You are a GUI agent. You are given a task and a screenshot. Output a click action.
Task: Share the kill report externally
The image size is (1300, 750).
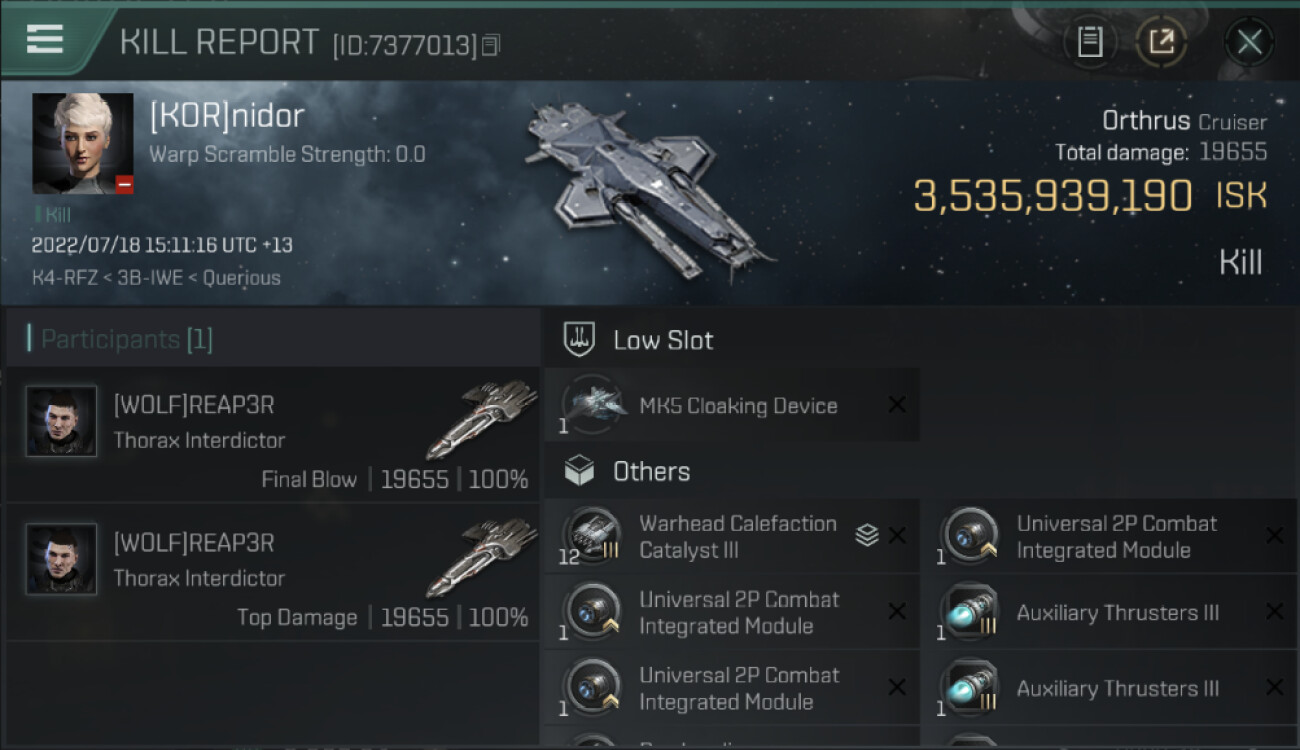pyautogui.click(x=1160, y=42)
